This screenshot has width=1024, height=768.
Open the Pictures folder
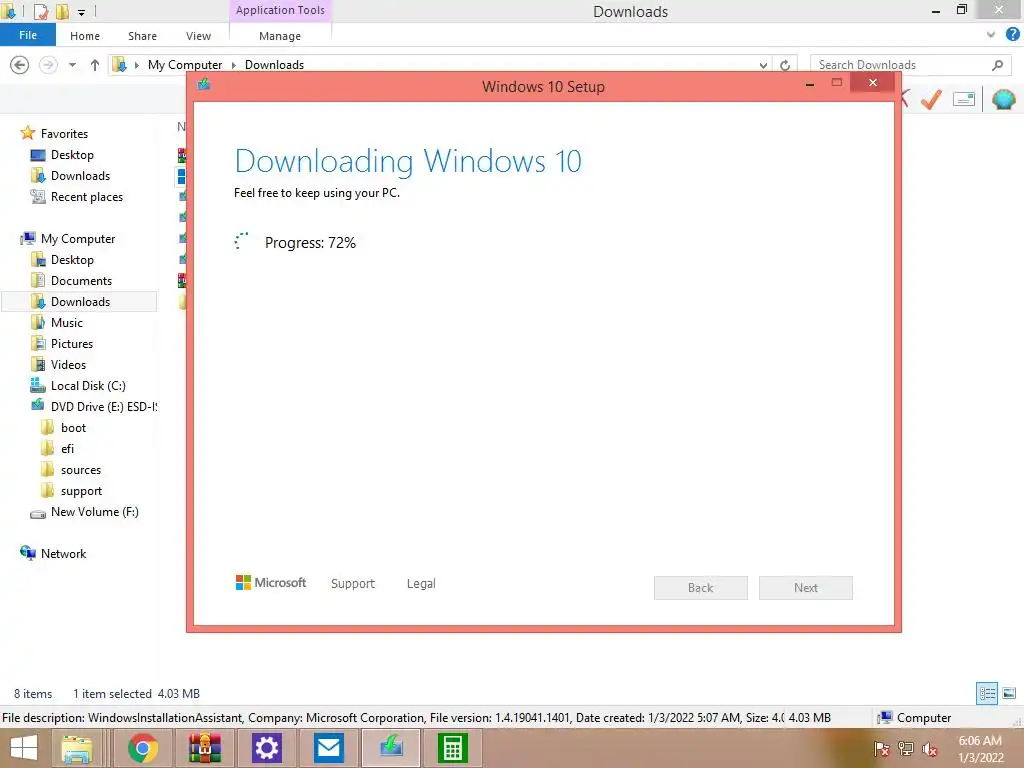pos(72,344)
